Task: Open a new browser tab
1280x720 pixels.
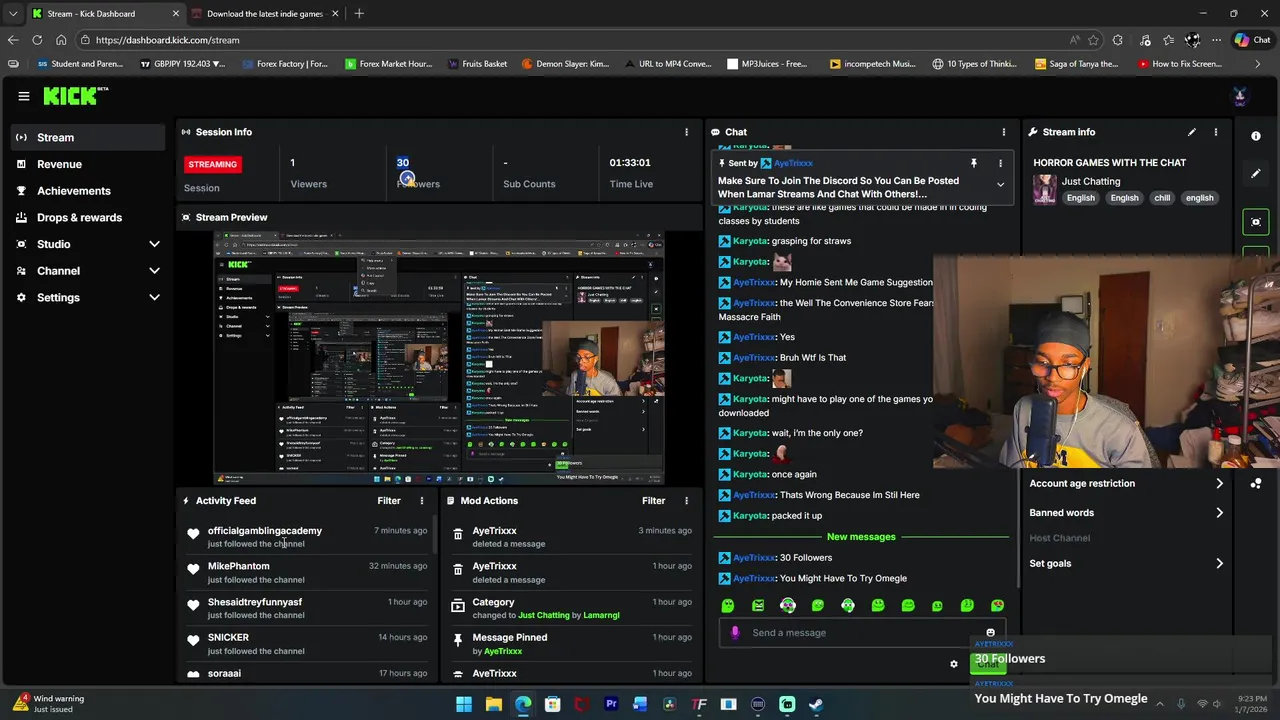Action: pos(359,14)
